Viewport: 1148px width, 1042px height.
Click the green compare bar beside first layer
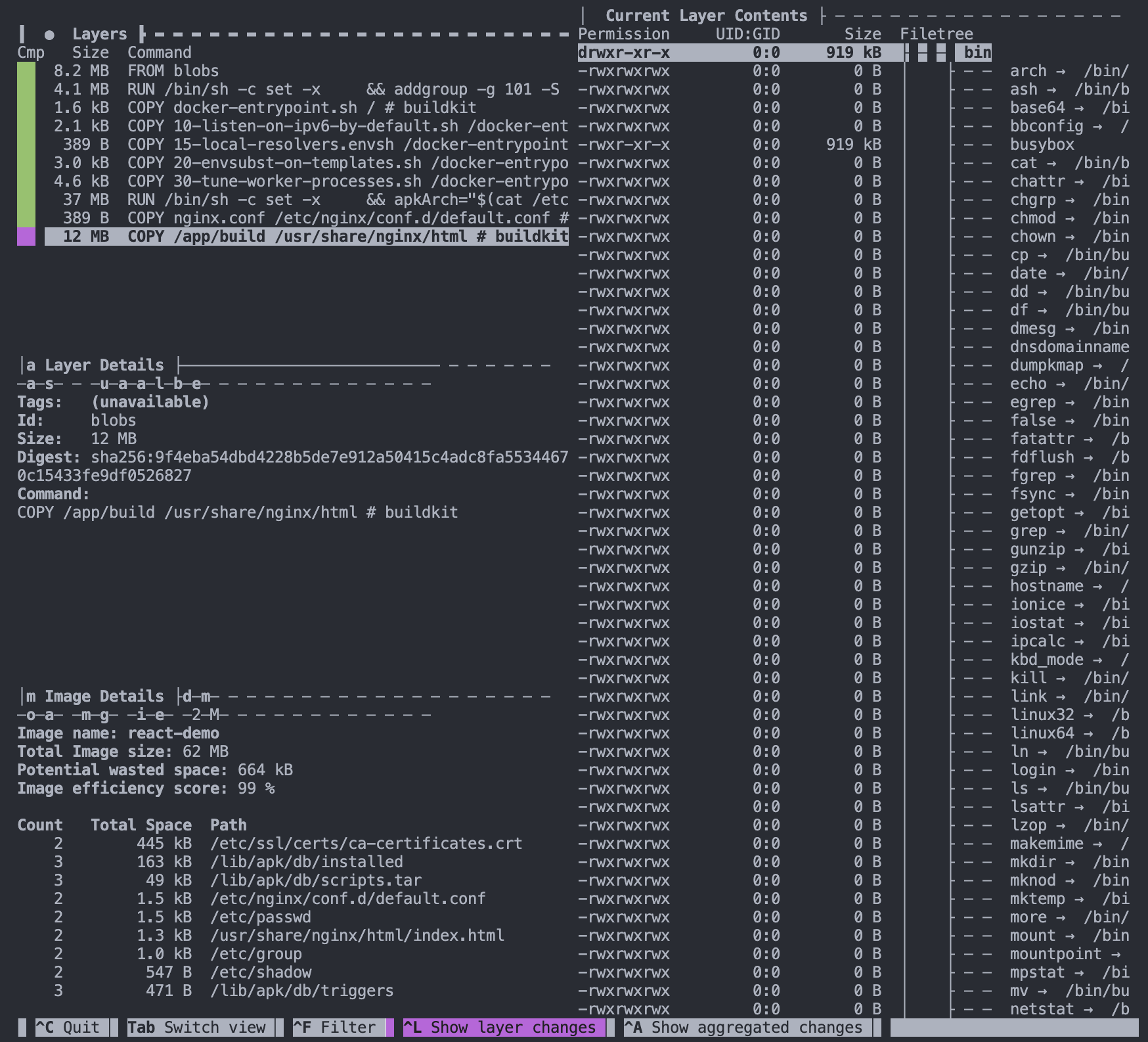[x=26, y=71]
